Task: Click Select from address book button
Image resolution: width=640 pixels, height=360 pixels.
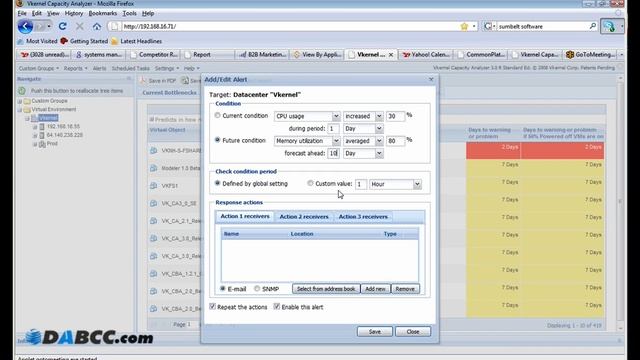Action: tap(326, 289)
